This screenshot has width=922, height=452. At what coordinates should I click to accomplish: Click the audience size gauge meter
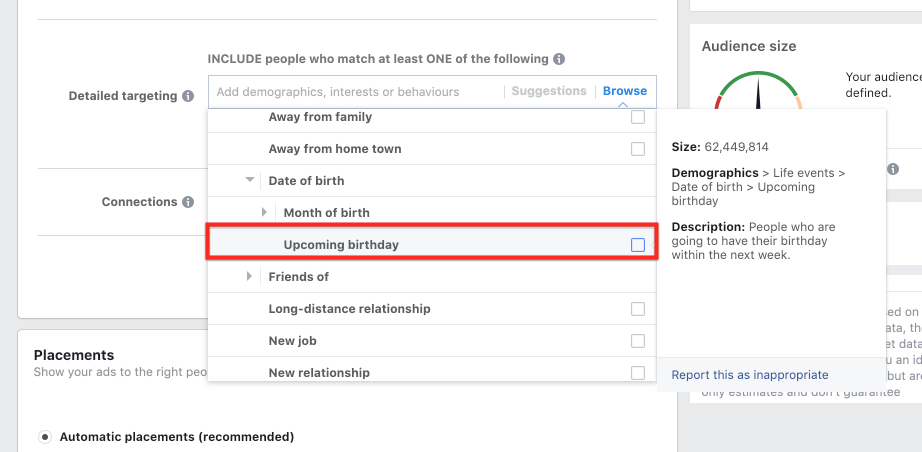click(x=758, y=91)
